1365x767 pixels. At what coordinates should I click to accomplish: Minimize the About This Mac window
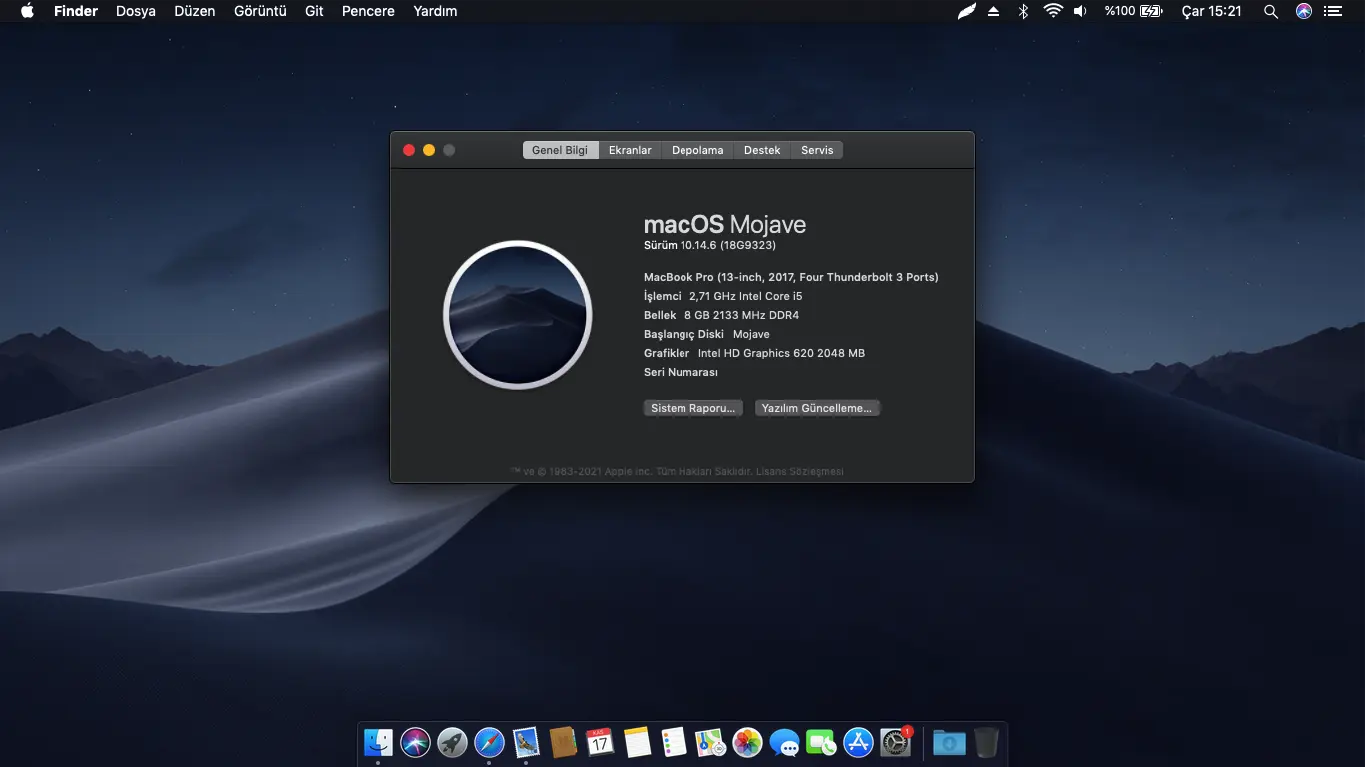(429, 150)
